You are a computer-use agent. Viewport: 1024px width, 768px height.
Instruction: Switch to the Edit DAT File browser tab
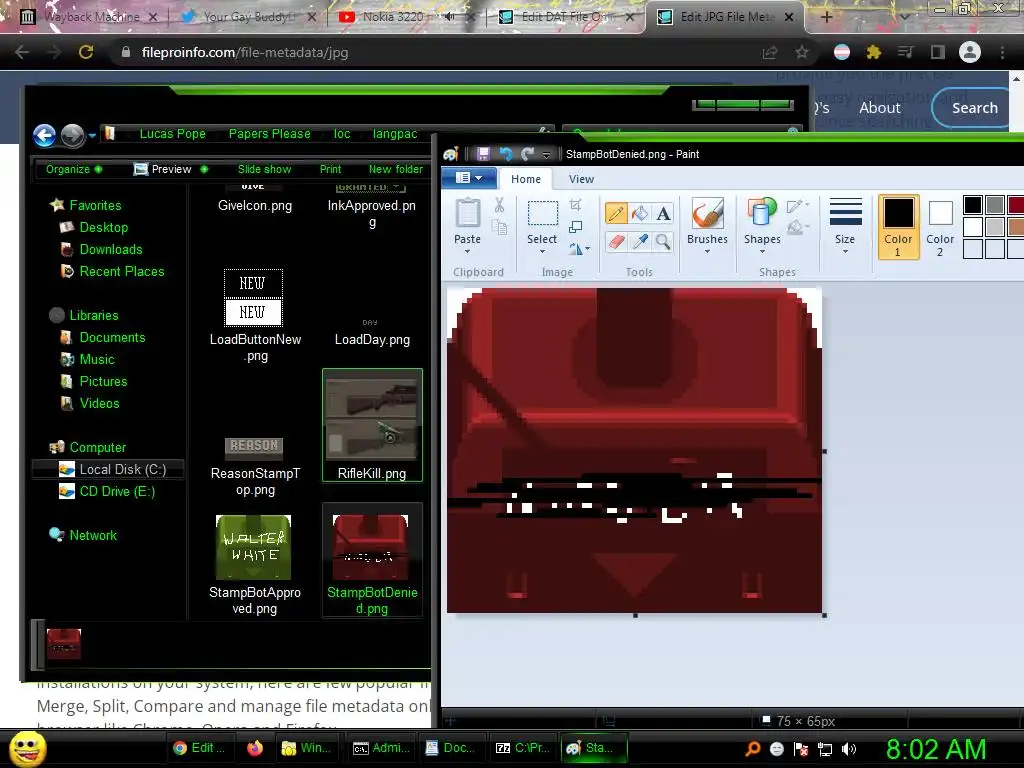(x=566, y=17)
